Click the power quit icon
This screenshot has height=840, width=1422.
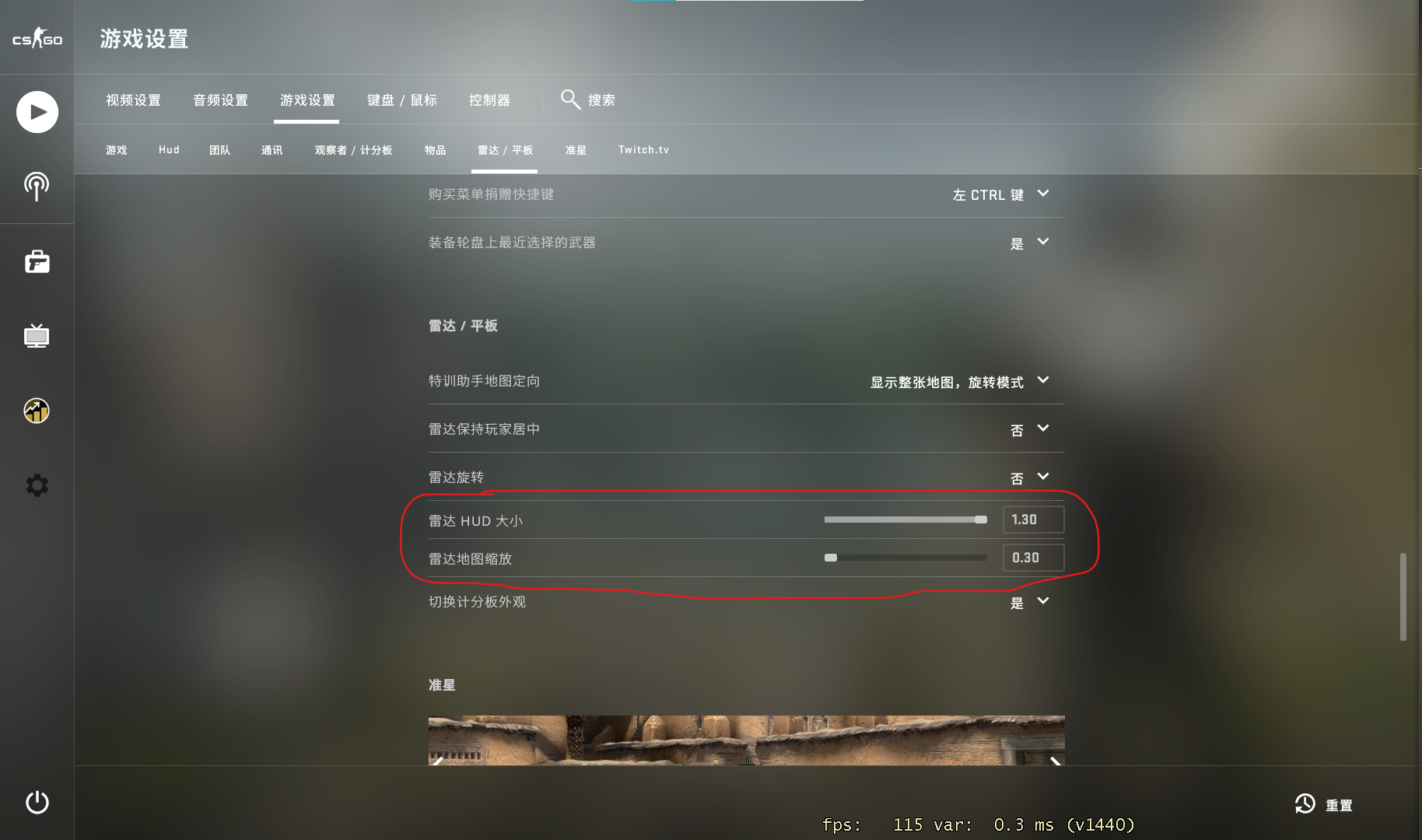37,802
